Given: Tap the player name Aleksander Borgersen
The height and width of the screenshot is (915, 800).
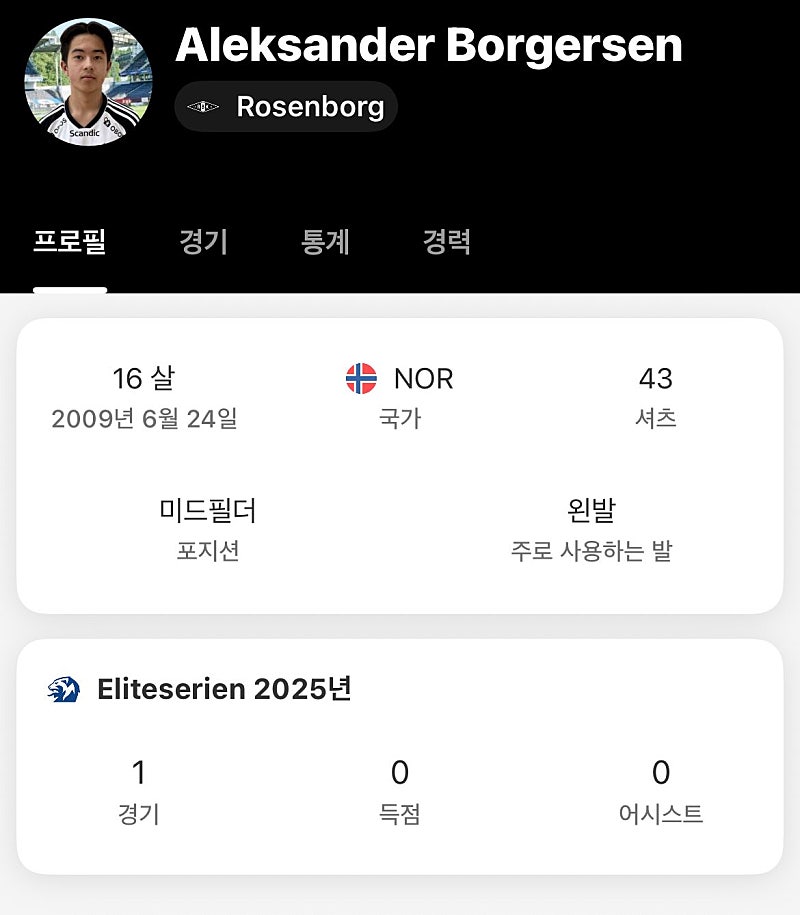Looking at the screenshot, I should pos(429,44).
